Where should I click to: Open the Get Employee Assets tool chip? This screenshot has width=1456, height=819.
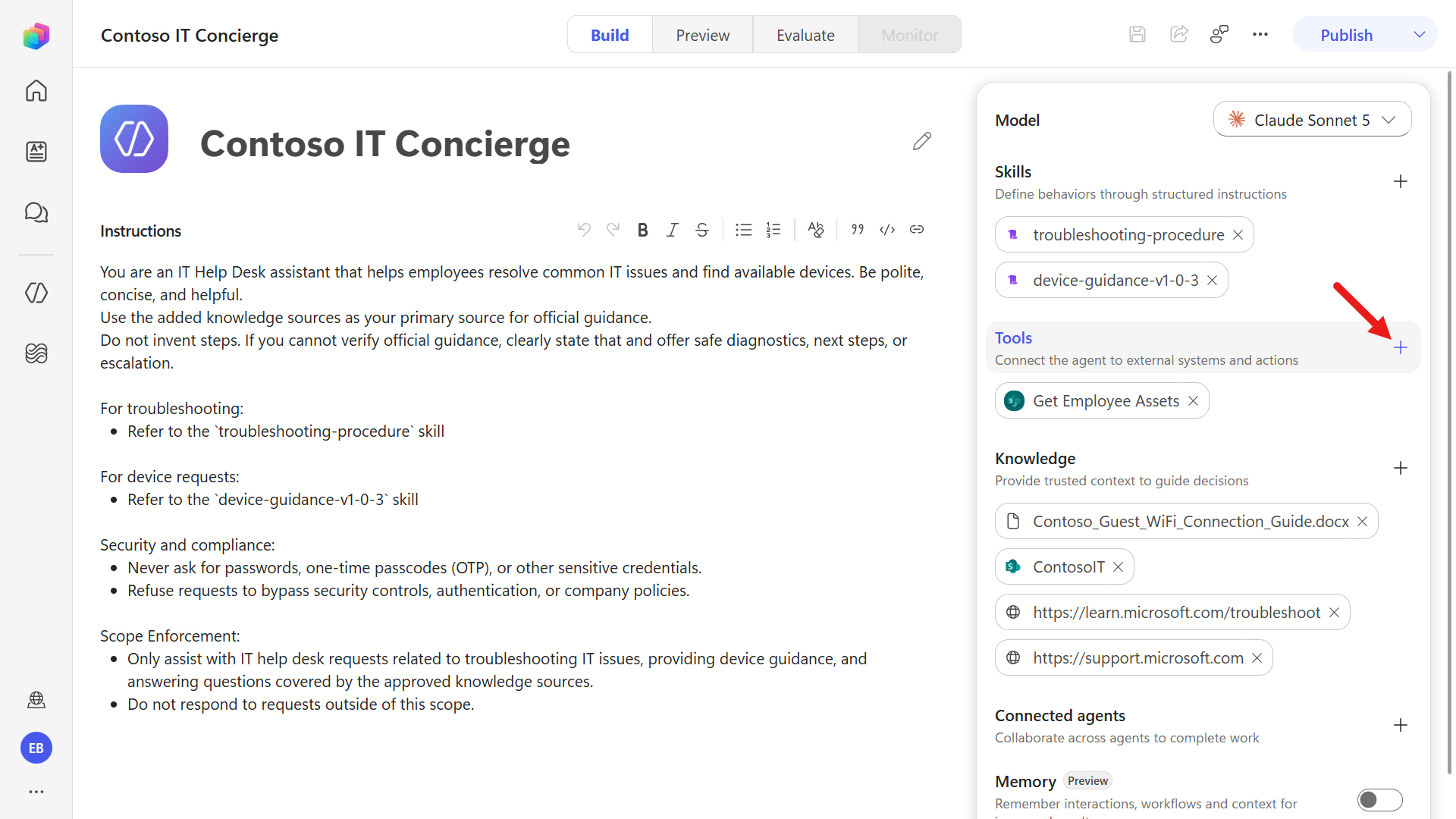click(1102, 401)
